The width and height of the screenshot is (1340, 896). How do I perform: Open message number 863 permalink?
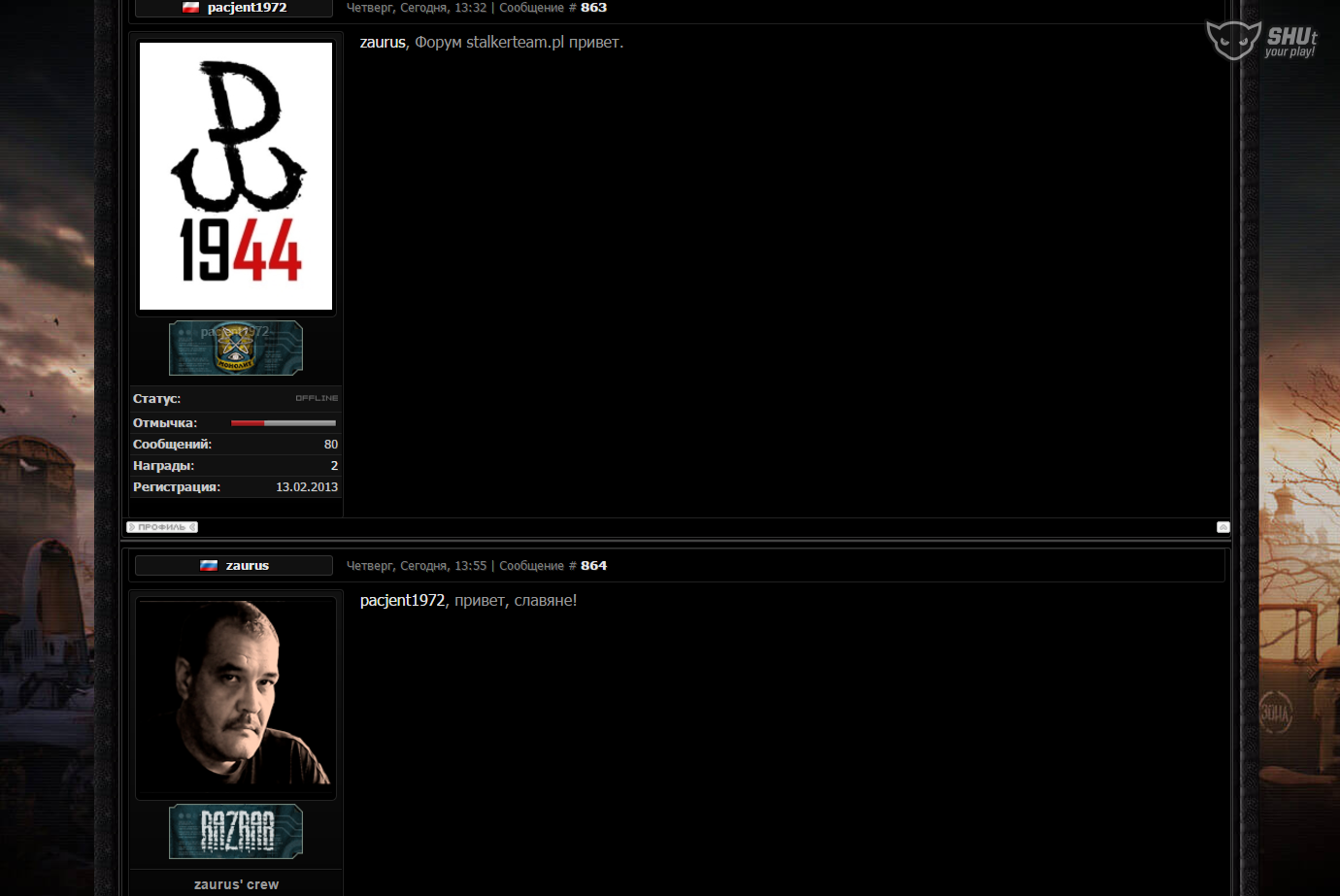[x=593, y=8]
